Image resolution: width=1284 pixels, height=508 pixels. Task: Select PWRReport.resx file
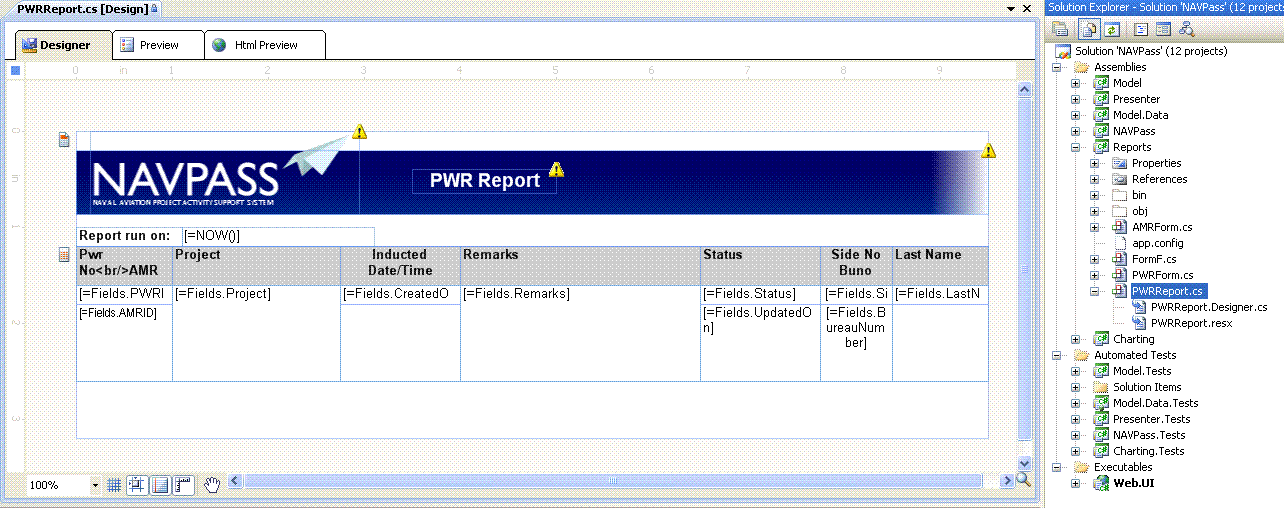[x=1191, y=323]
